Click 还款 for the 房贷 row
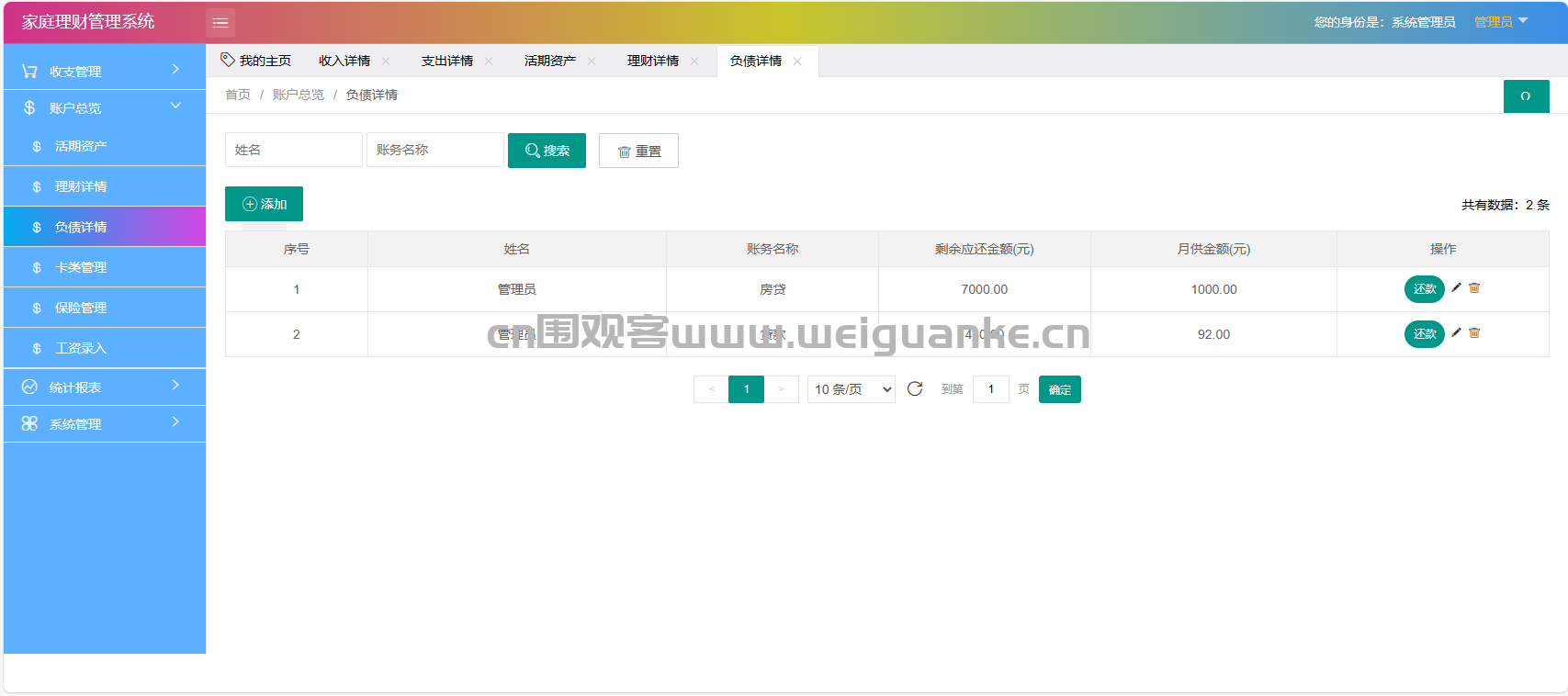The height and width of the screenshot is (696, 1568). (x=1425, y=289)
